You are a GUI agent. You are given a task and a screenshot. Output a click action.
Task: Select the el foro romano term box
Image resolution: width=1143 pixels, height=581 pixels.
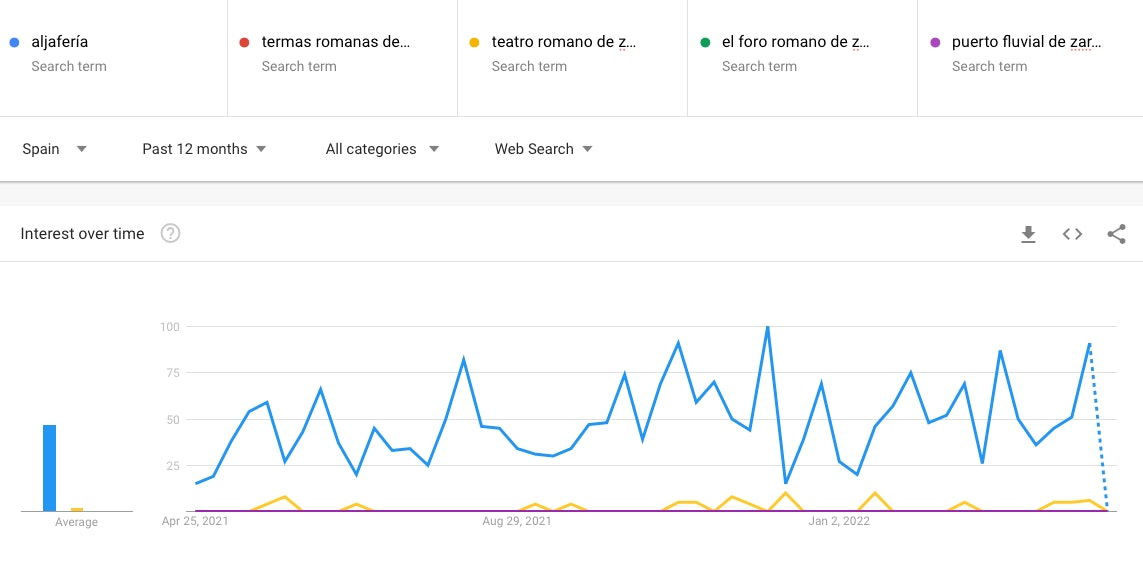[x=803, y=55]
